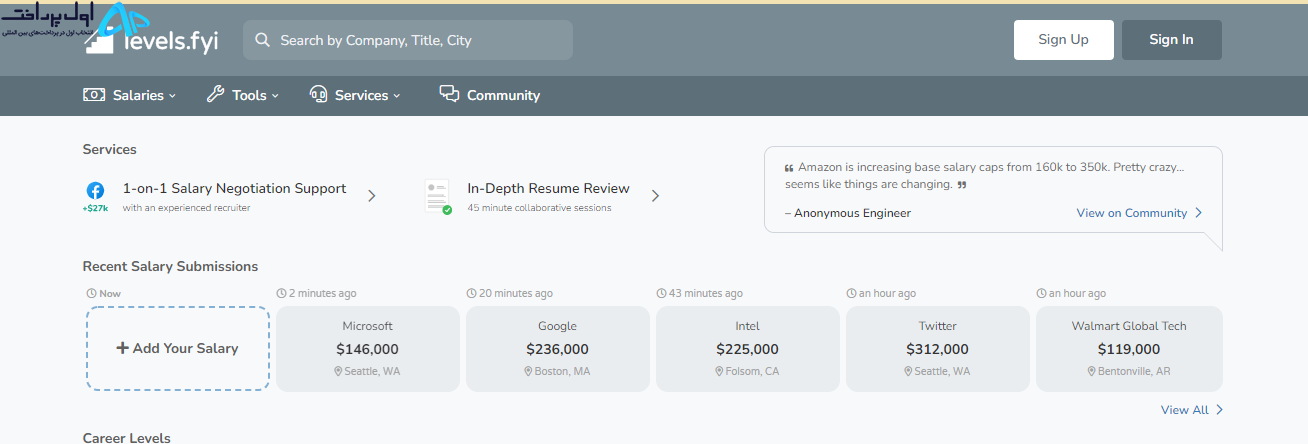Click the plus icon in Add Your Salary

coord(123,349)
